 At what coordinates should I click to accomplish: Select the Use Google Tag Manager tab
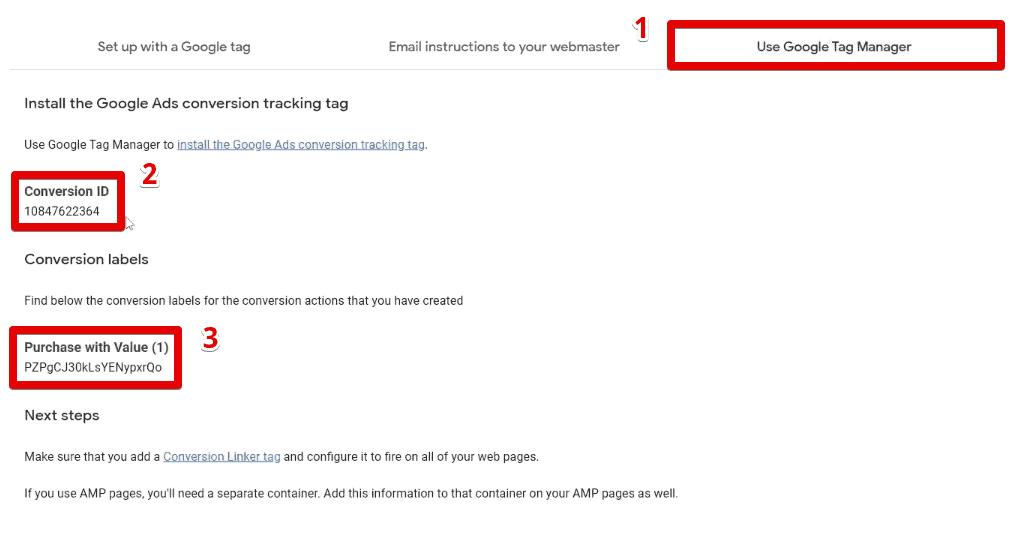click(834, 46)
